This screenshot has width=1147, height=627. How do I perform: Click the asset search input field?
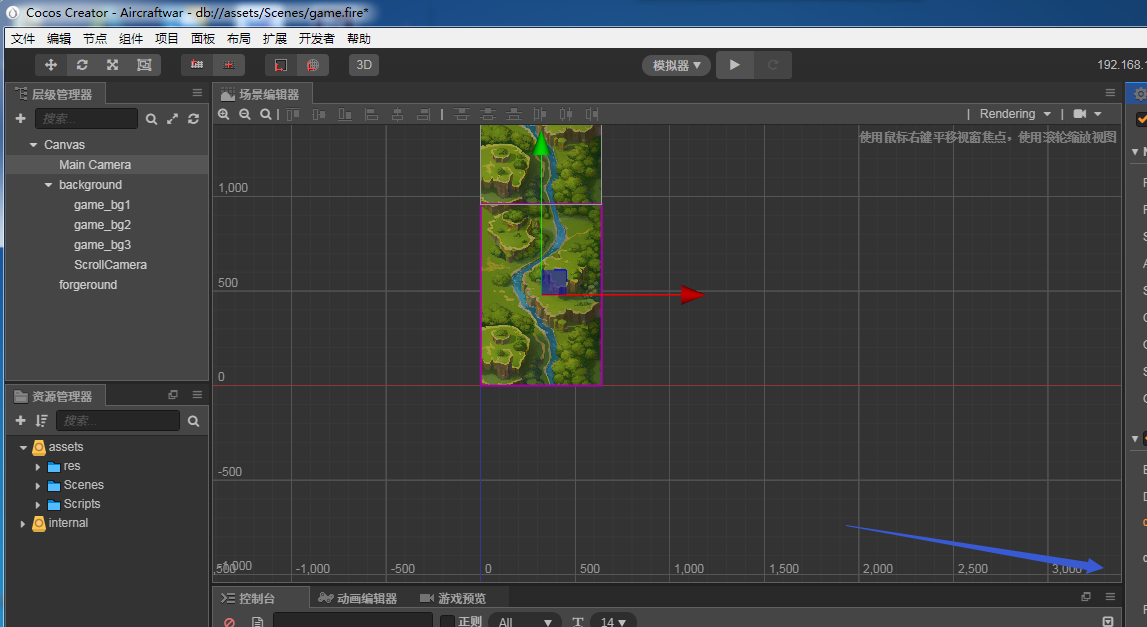[x=118, y=421]
